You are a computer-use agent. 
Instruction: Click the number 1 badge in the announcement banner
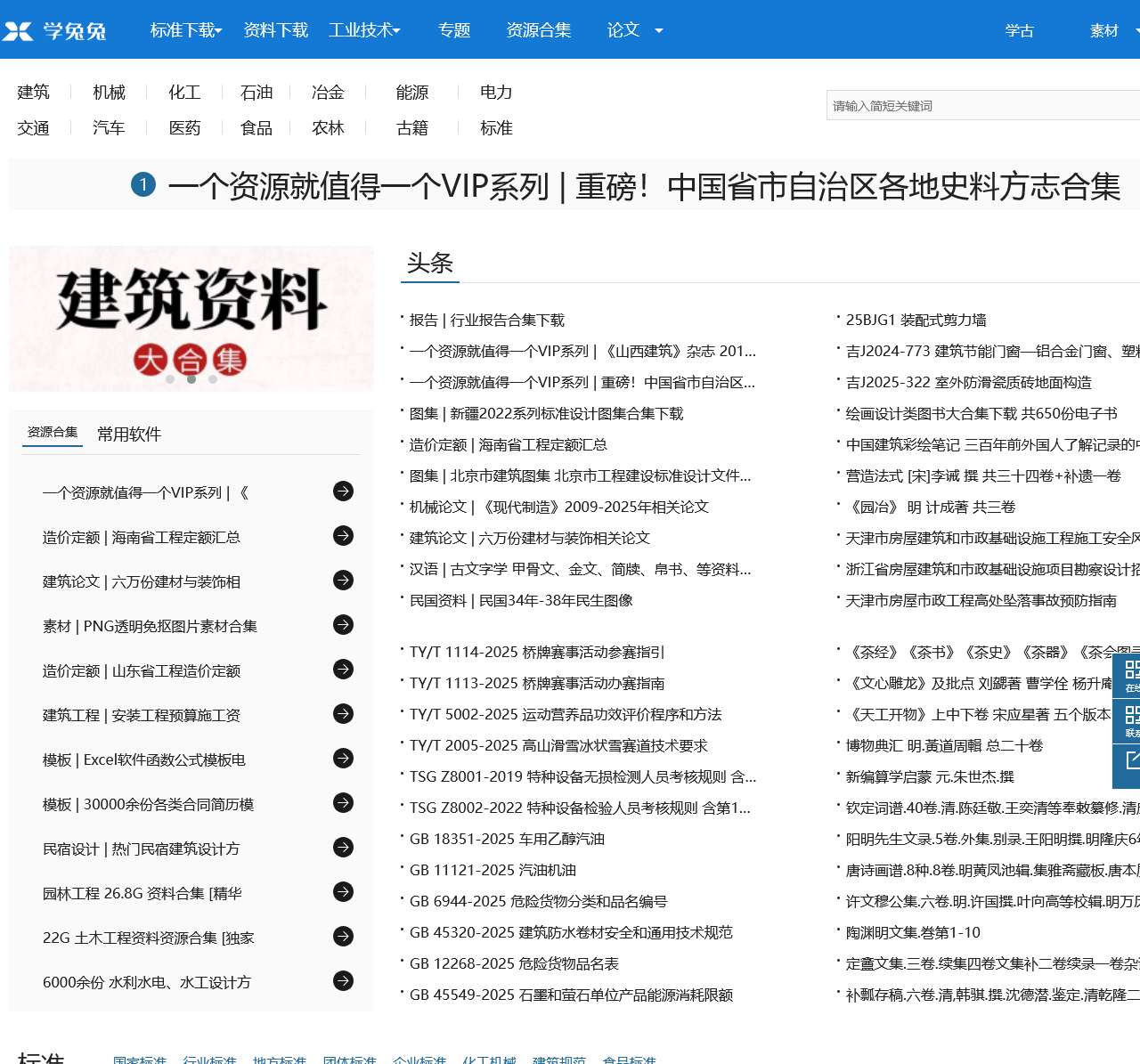(143, 185)
